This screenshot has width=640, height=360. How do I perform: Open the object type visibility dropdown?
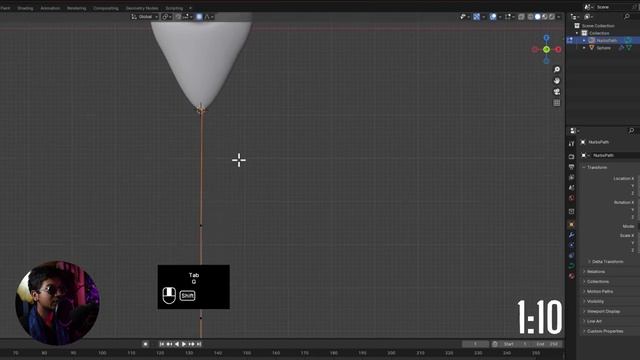point(465,17)
